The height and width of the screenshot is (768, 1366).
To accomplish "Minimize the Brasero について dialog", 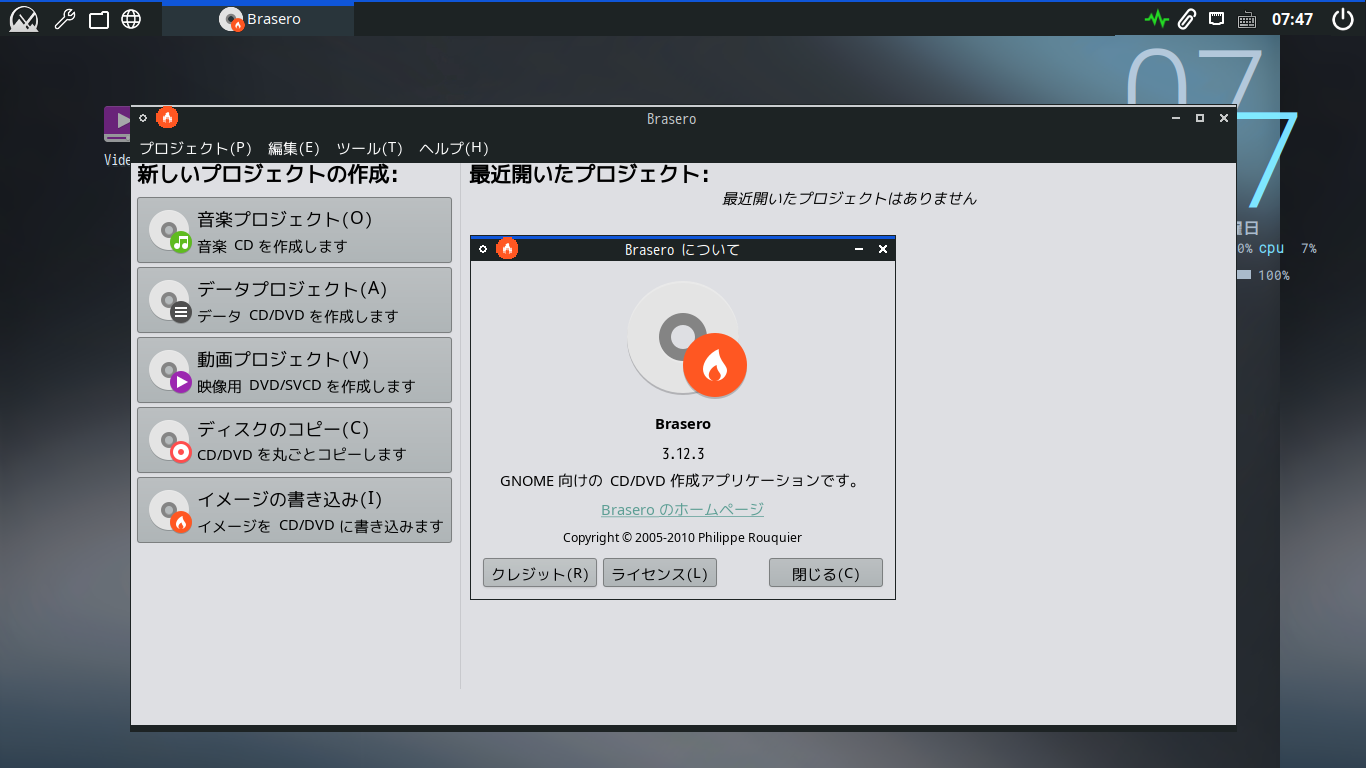I will click(859, 249).
